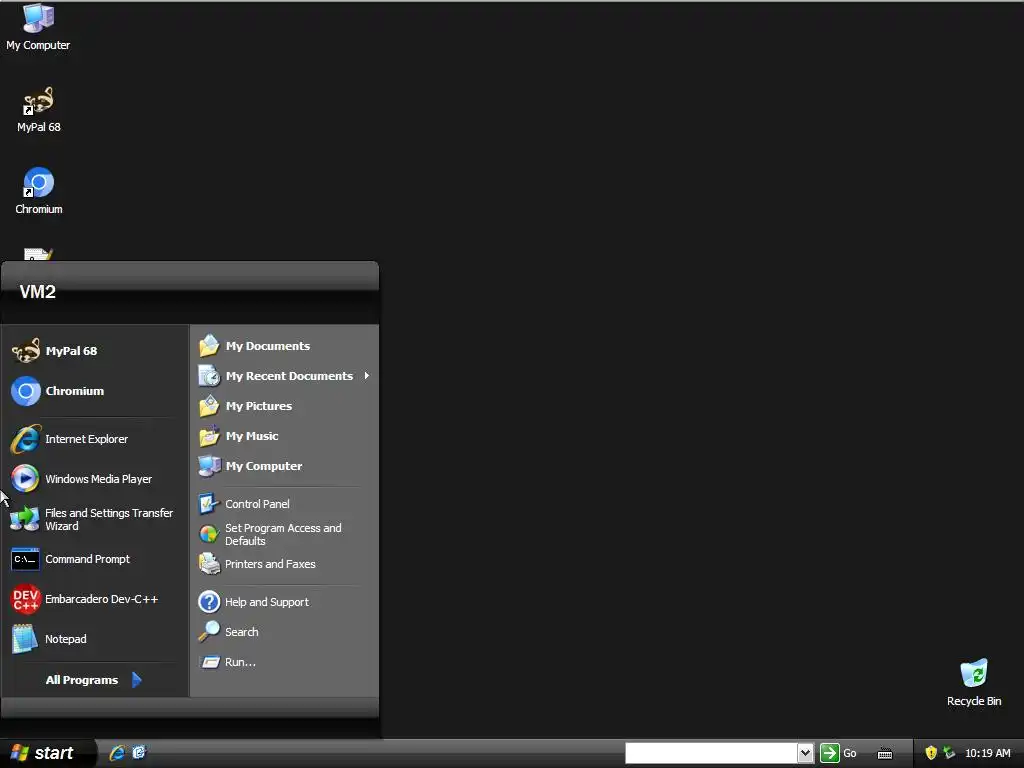The width and height of the screenshot is (1024, 768).
Task: Click the VM2 user name header
Action: tap(38, 292)
